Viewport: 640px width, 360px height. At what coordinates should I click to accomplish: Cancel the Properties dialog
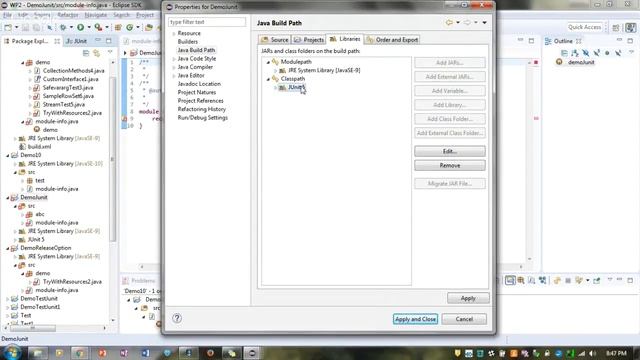(x=464, y=319)
